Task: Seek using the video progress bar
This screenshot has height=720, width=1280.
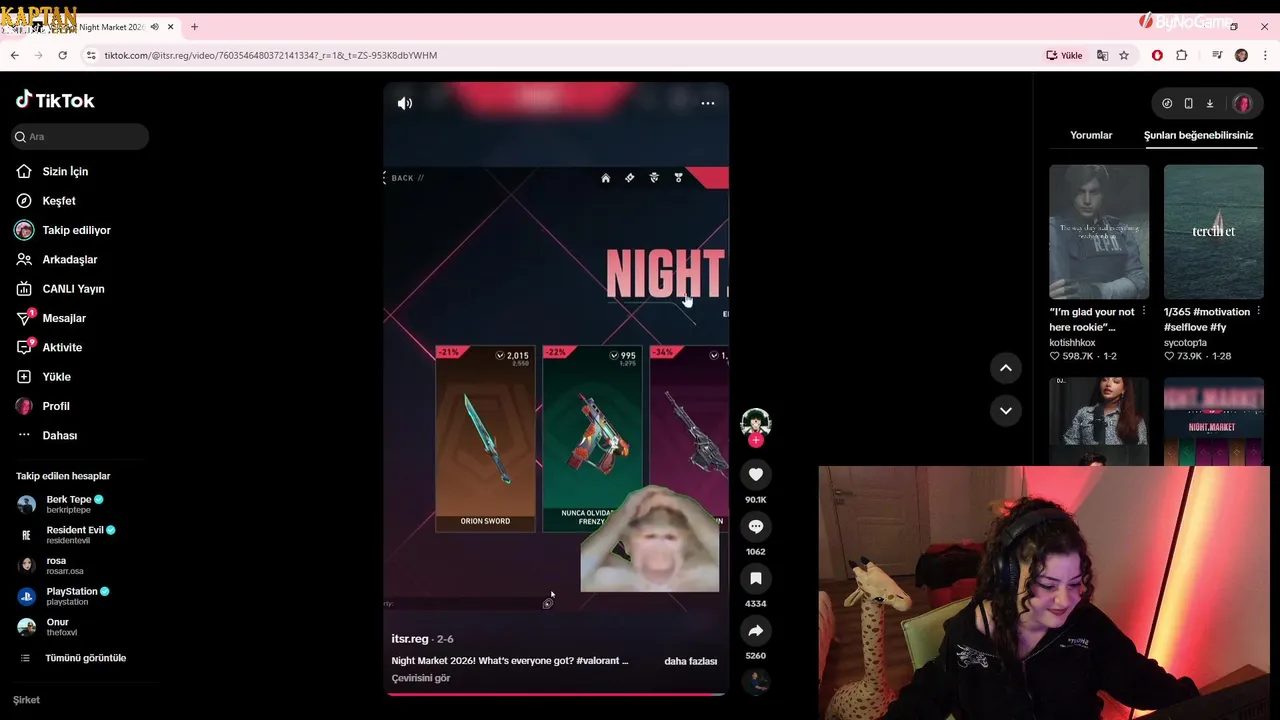Action: [556, 693]
